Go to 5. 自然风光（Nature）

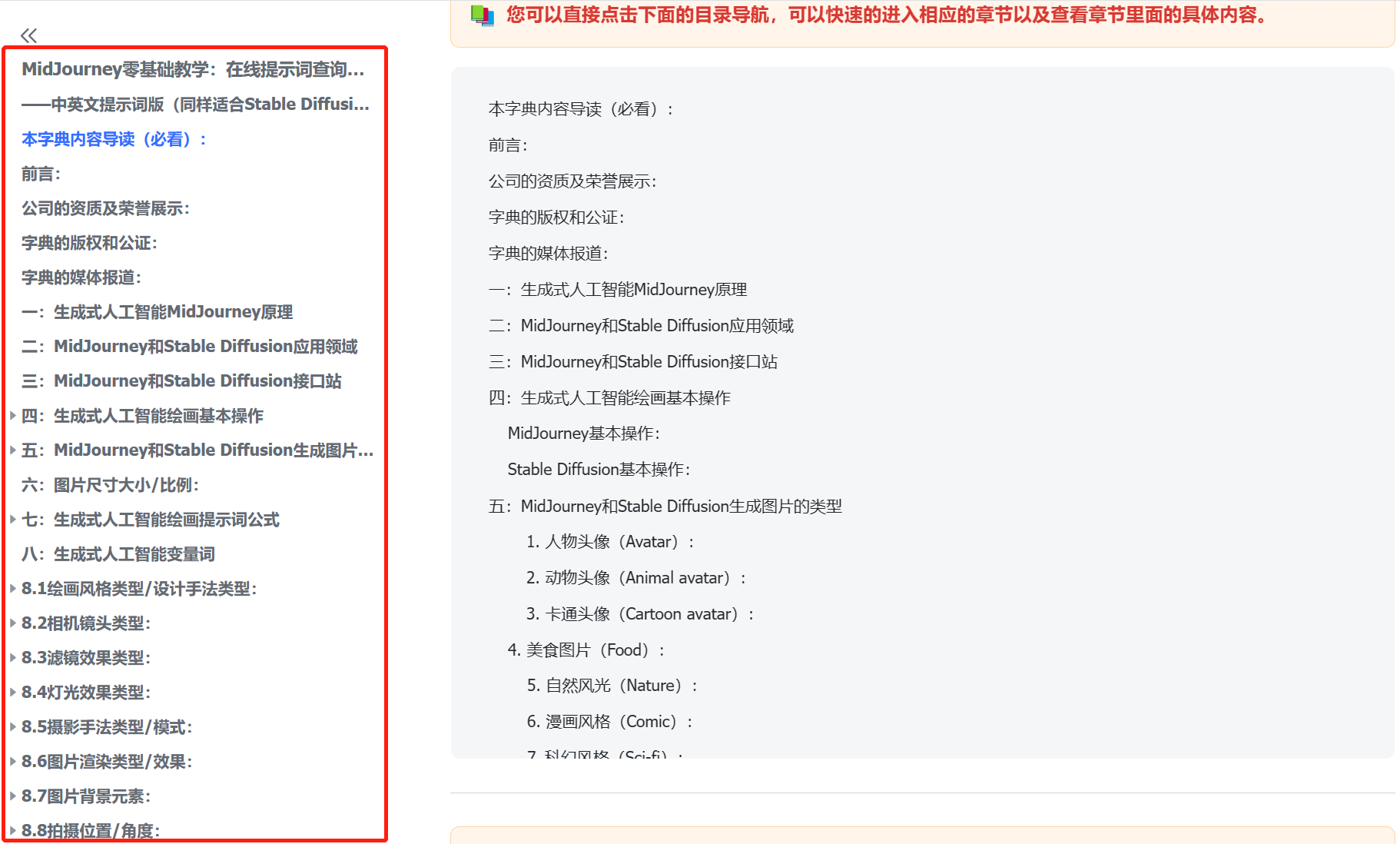(613, 686)
